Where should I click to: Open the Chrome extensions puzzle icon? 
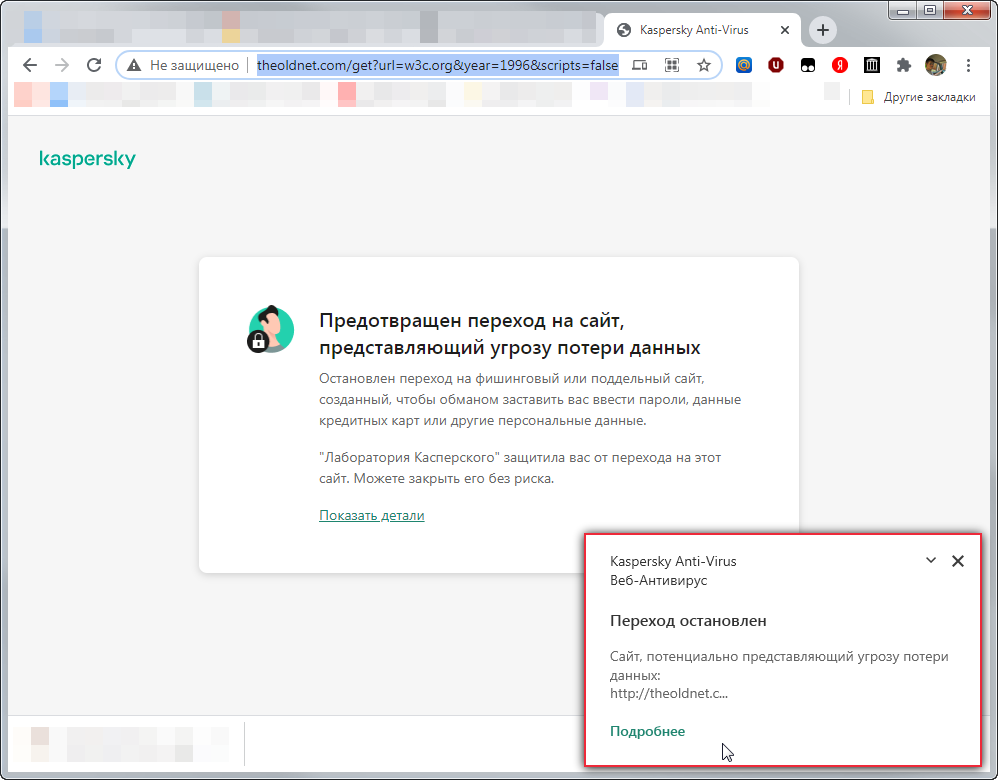click(904, 64)
